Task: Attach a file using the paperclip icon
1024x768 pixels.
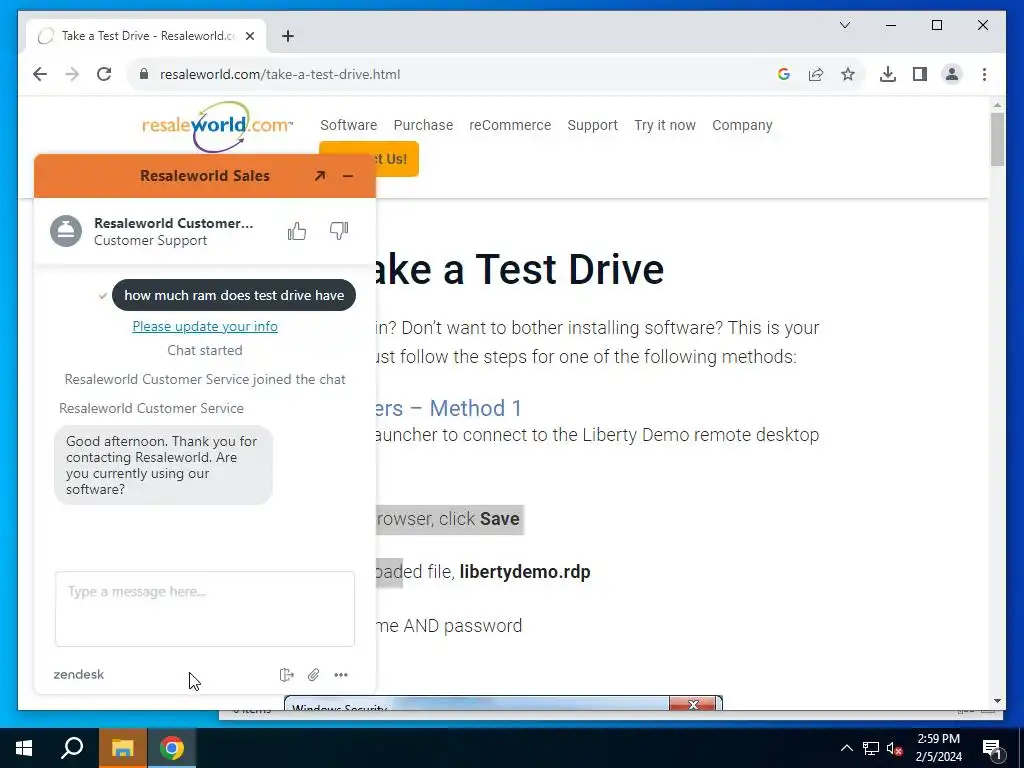Action: point(313,675)
